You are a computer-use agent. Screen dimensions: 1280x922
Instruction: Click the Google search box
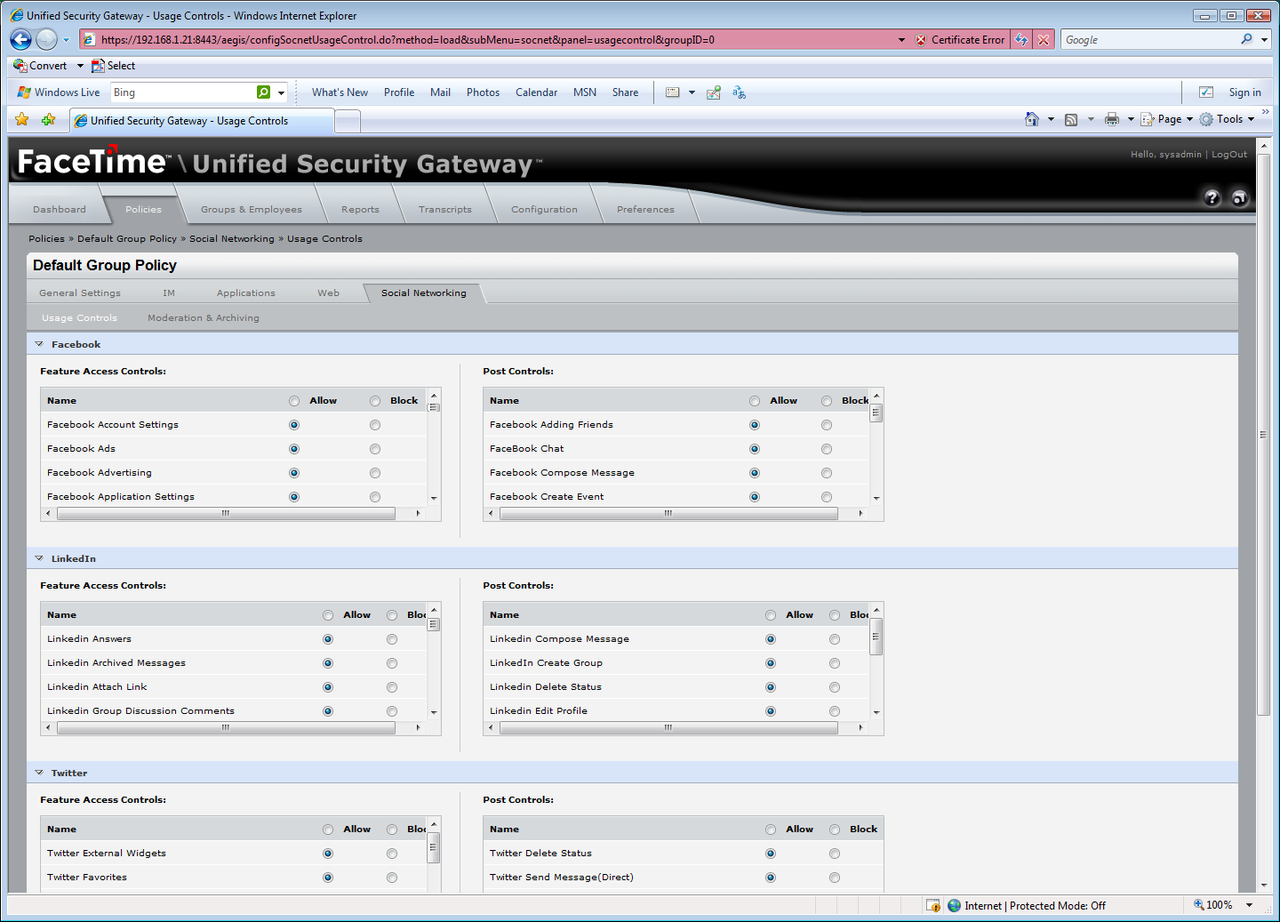pyautogui.click(x=1148, y=40)
